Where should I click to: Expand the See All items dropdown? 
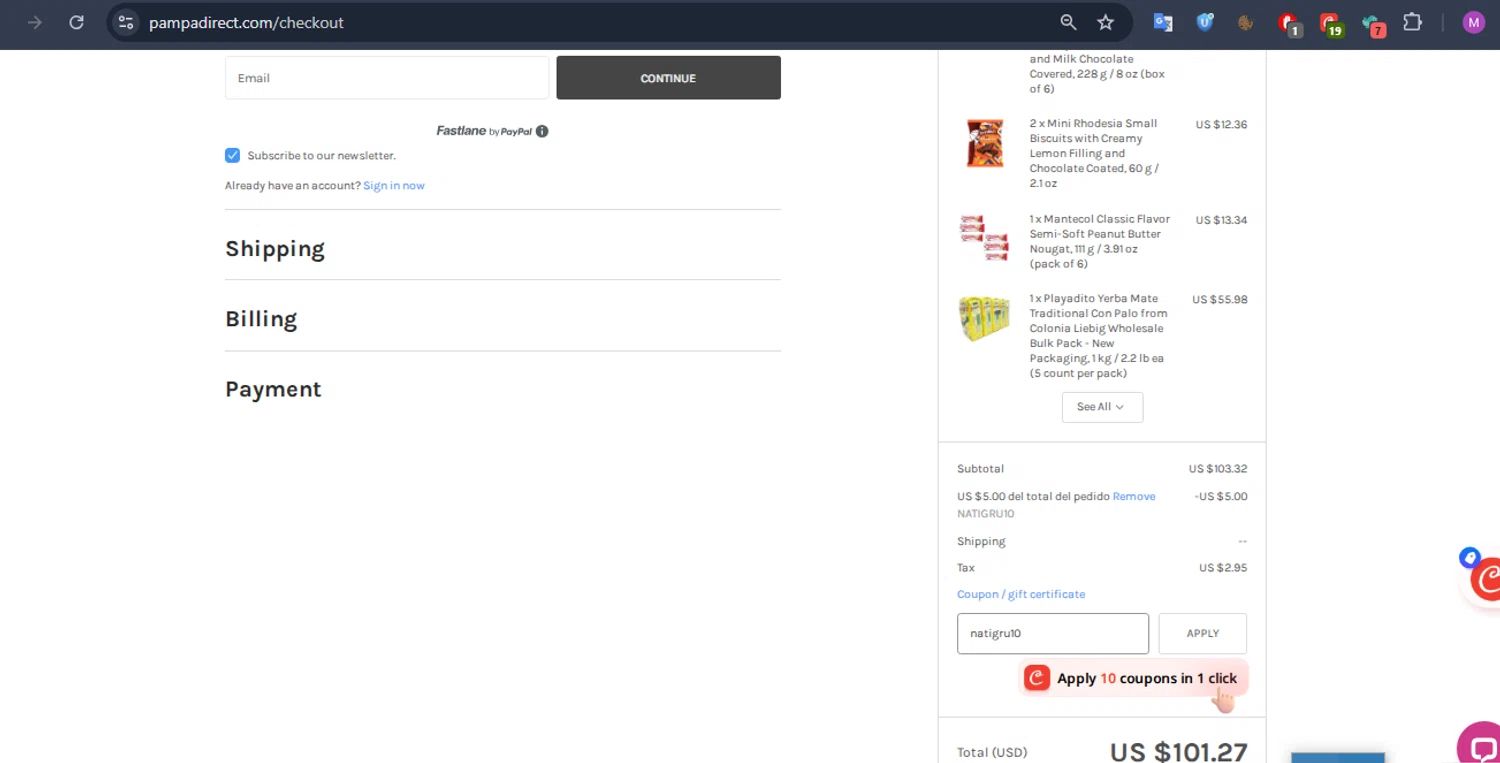click(1102, 407)
